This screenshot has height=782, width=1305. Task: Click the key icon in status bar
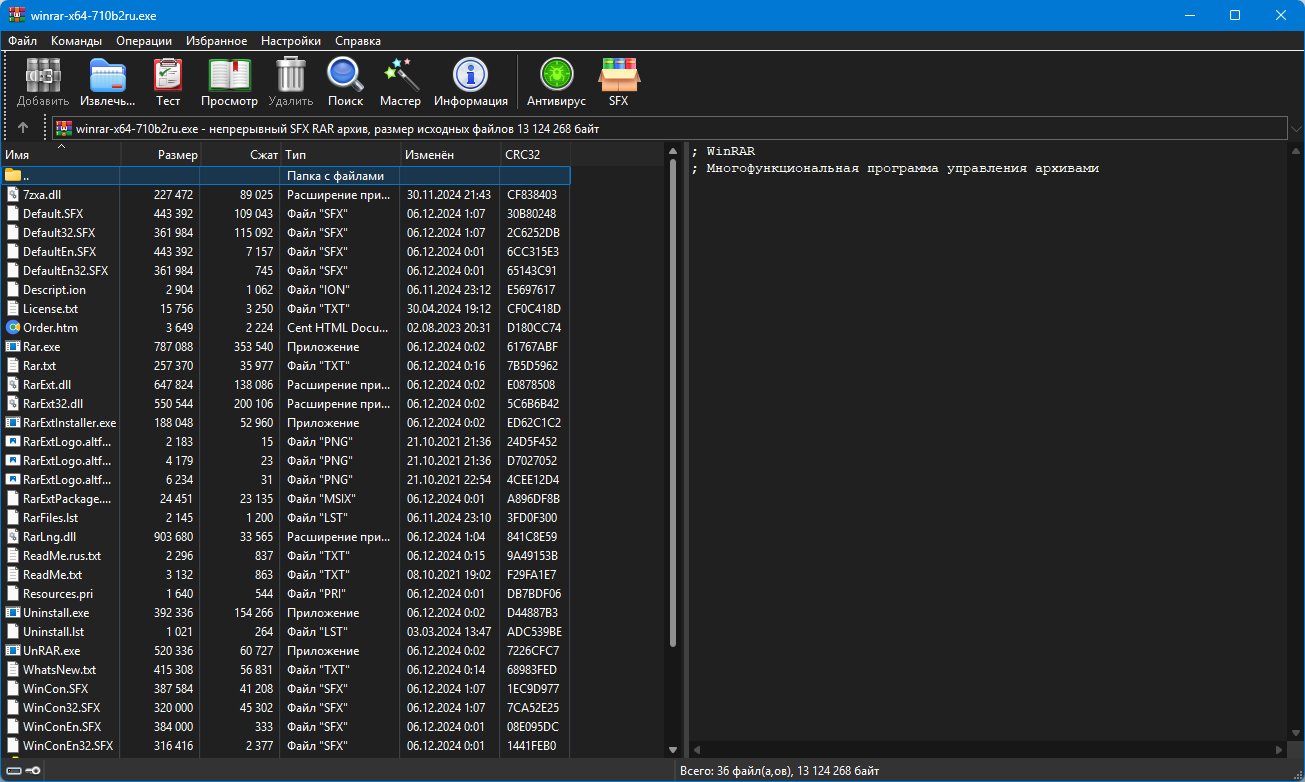click(x=32, y=770)
